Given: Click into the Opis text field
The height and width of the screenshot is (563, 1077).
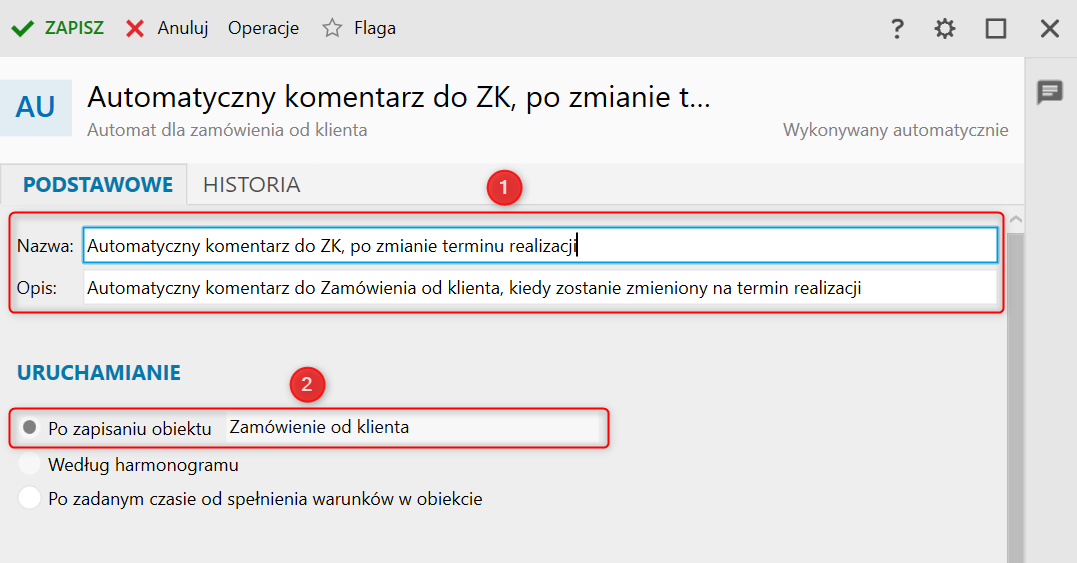Looking at the screenshot, I should point(540,288).
